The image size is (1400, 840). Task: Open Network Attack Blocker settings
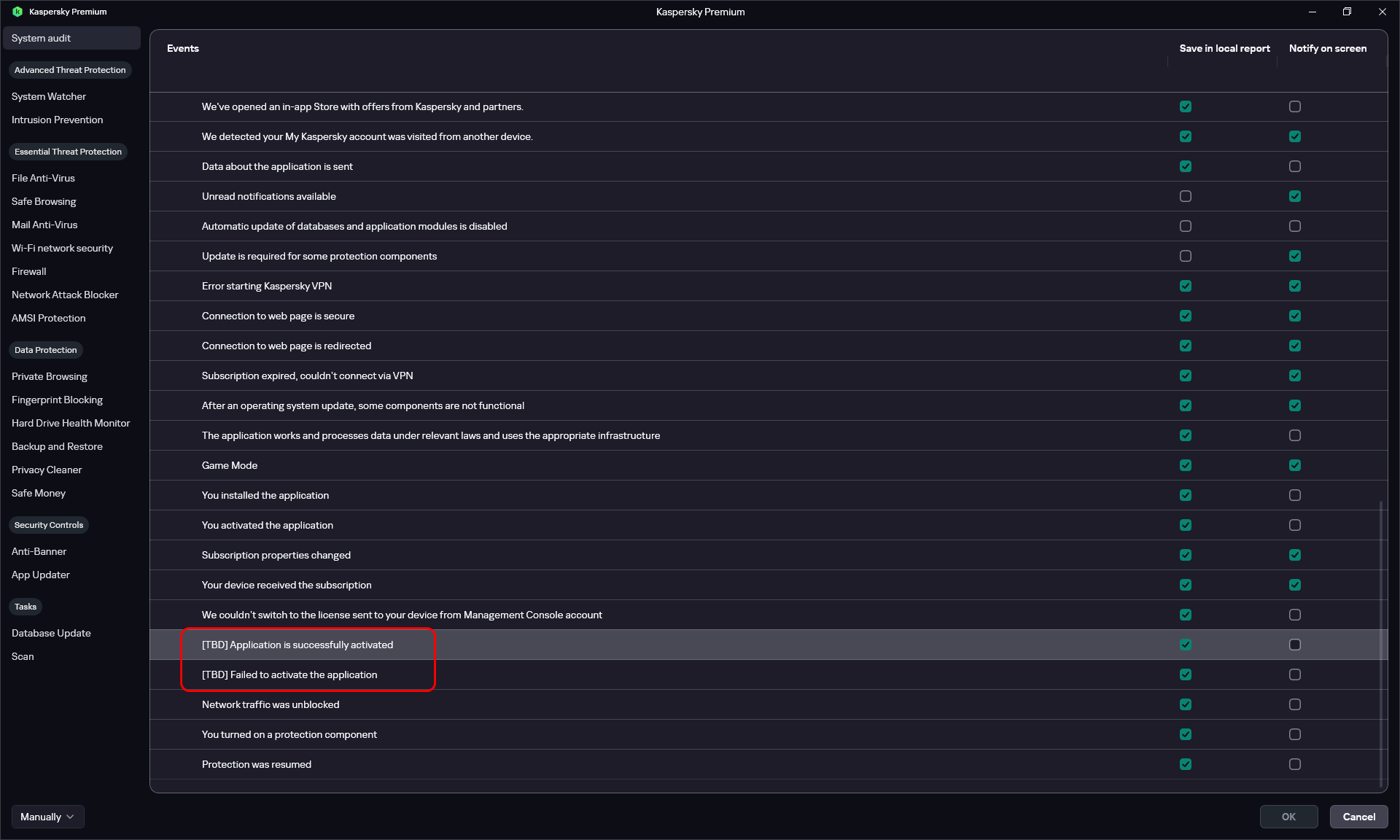pos(65,295)
